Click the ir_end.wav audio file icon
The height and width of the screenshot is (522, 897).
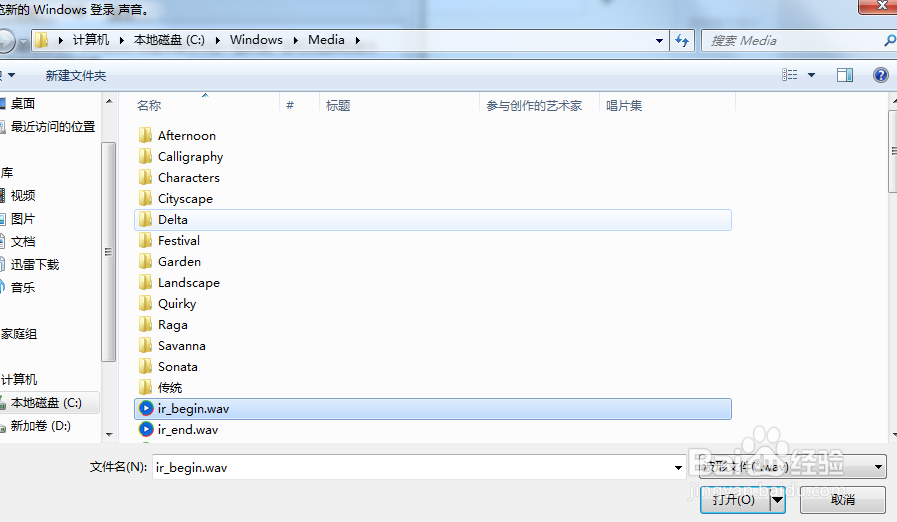(x=146, y=429)
